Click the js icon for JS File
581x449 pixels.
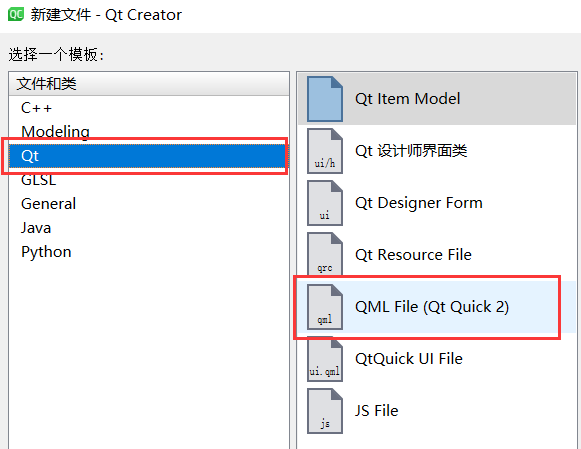[x=325, y=411]
